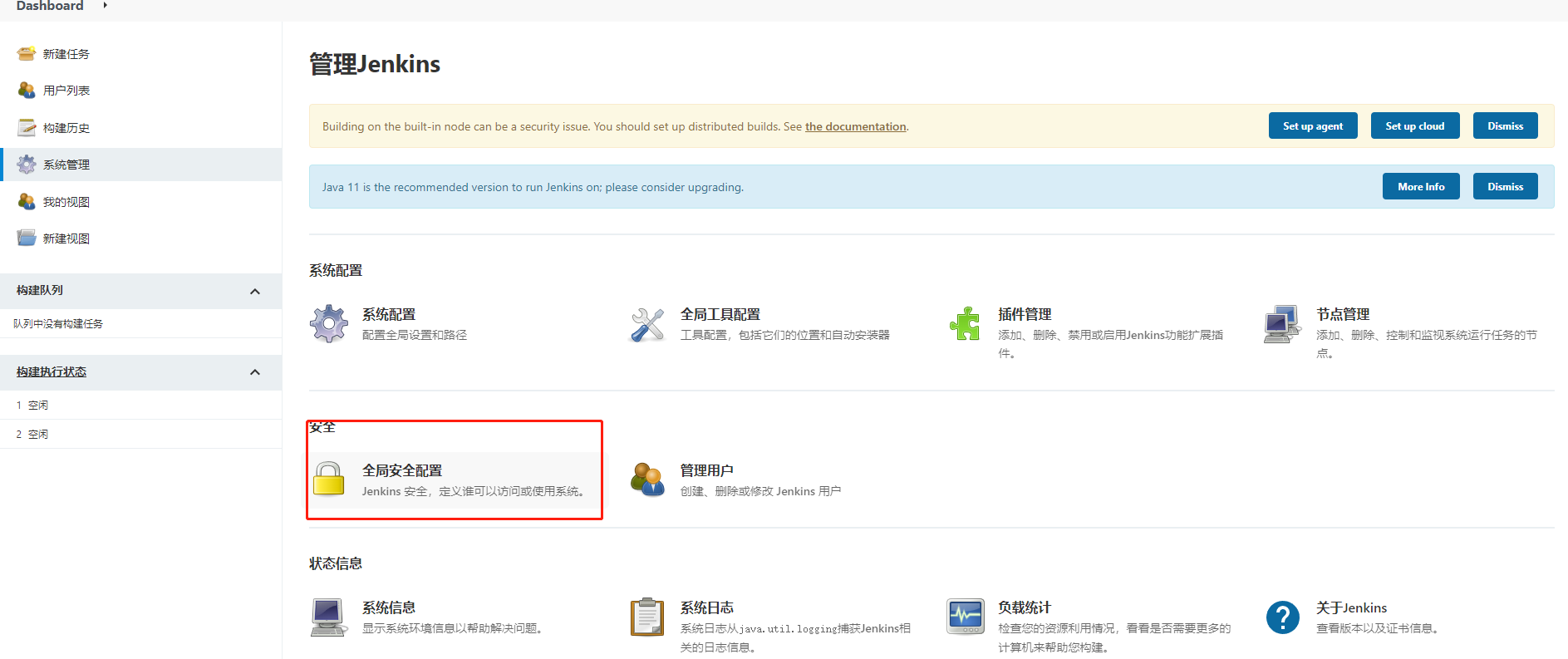Viewport: 1568px width, 659px height.
Task: Click executor row 1 空闲
Action: tap(140, 405)
